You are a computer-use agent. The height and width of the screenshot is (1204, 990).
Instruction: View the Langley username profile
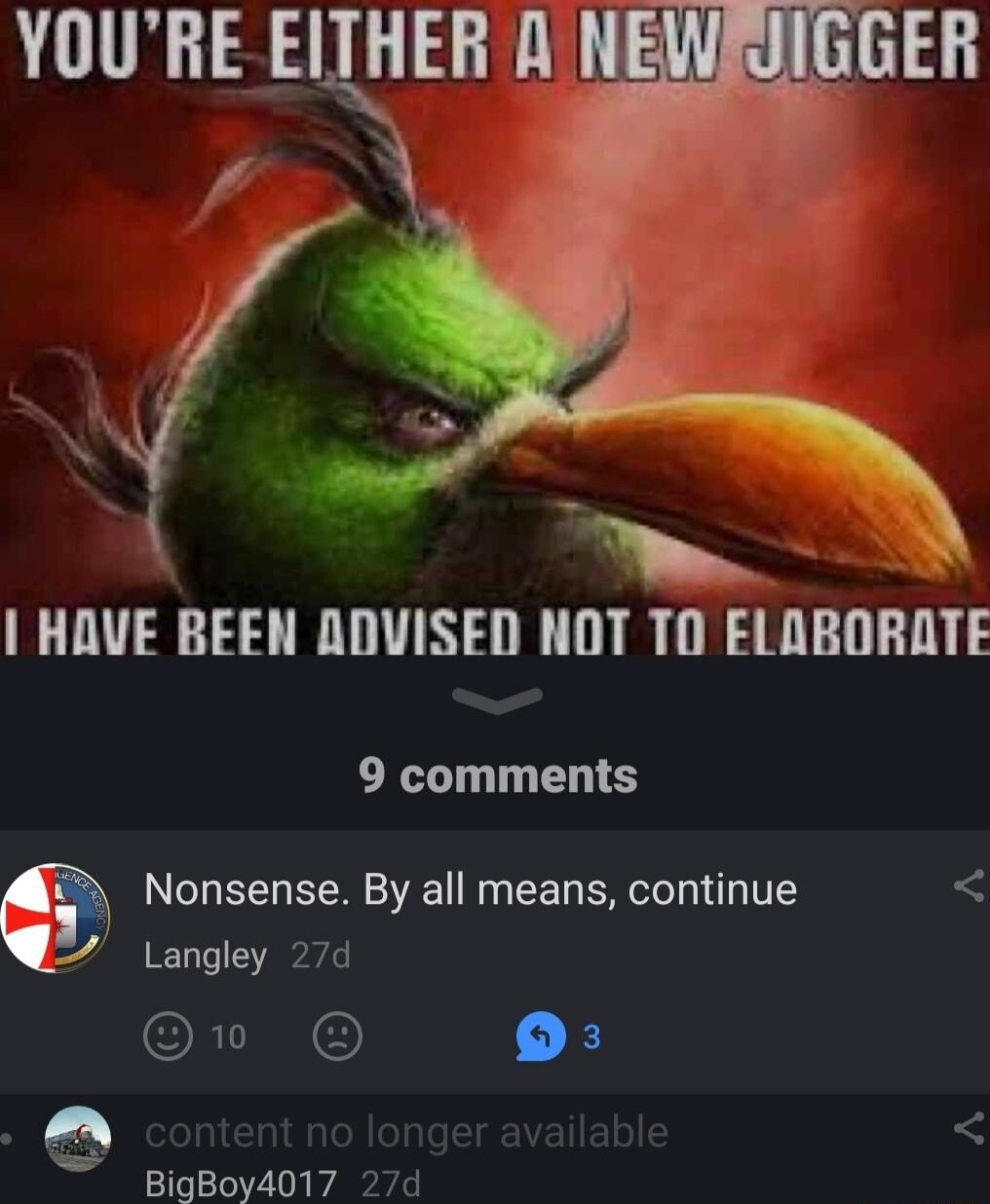[x=206, y=956]
